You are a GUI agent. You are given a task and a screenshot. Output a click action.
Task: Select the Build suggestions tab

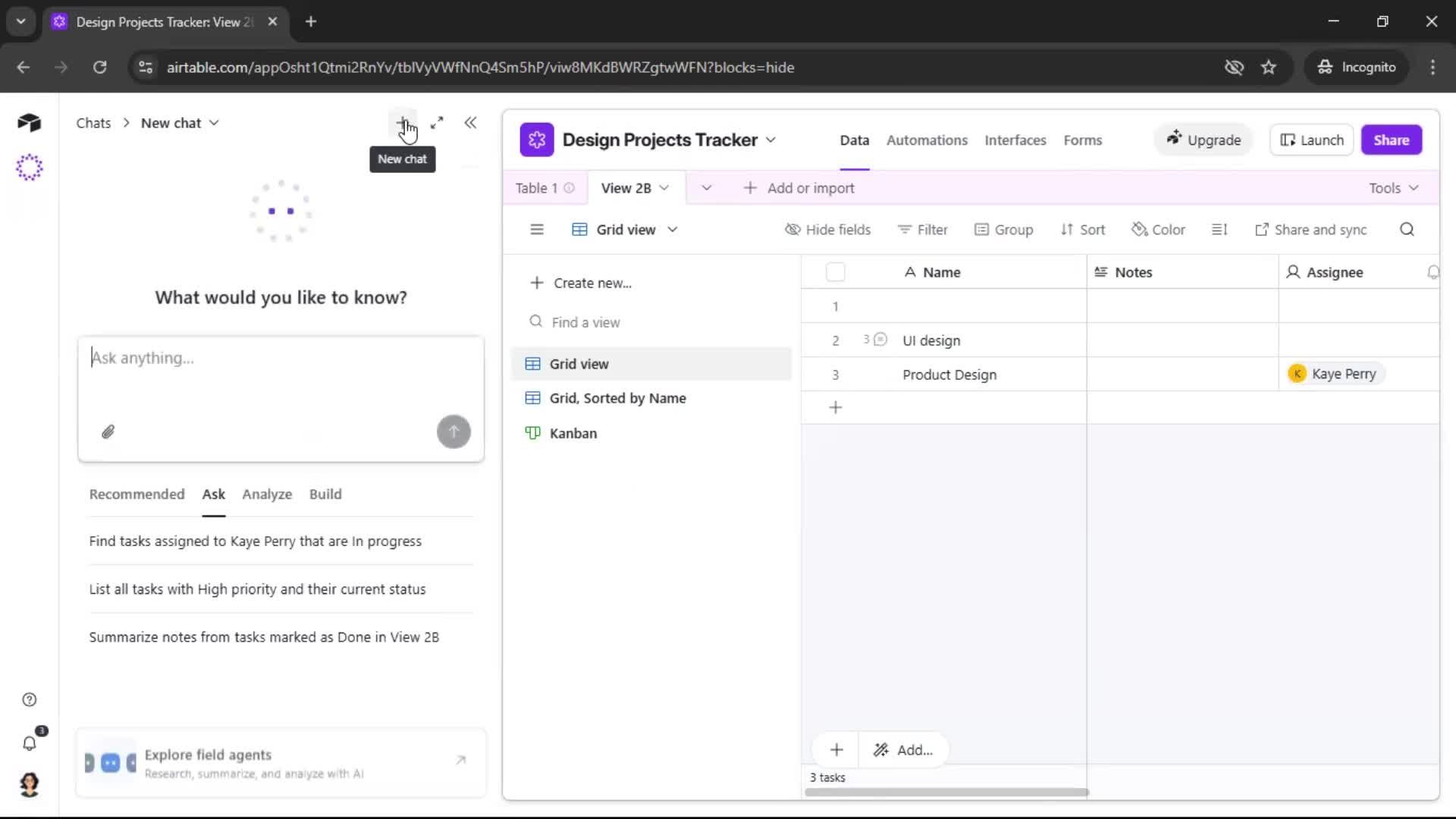tap(325, 494)
